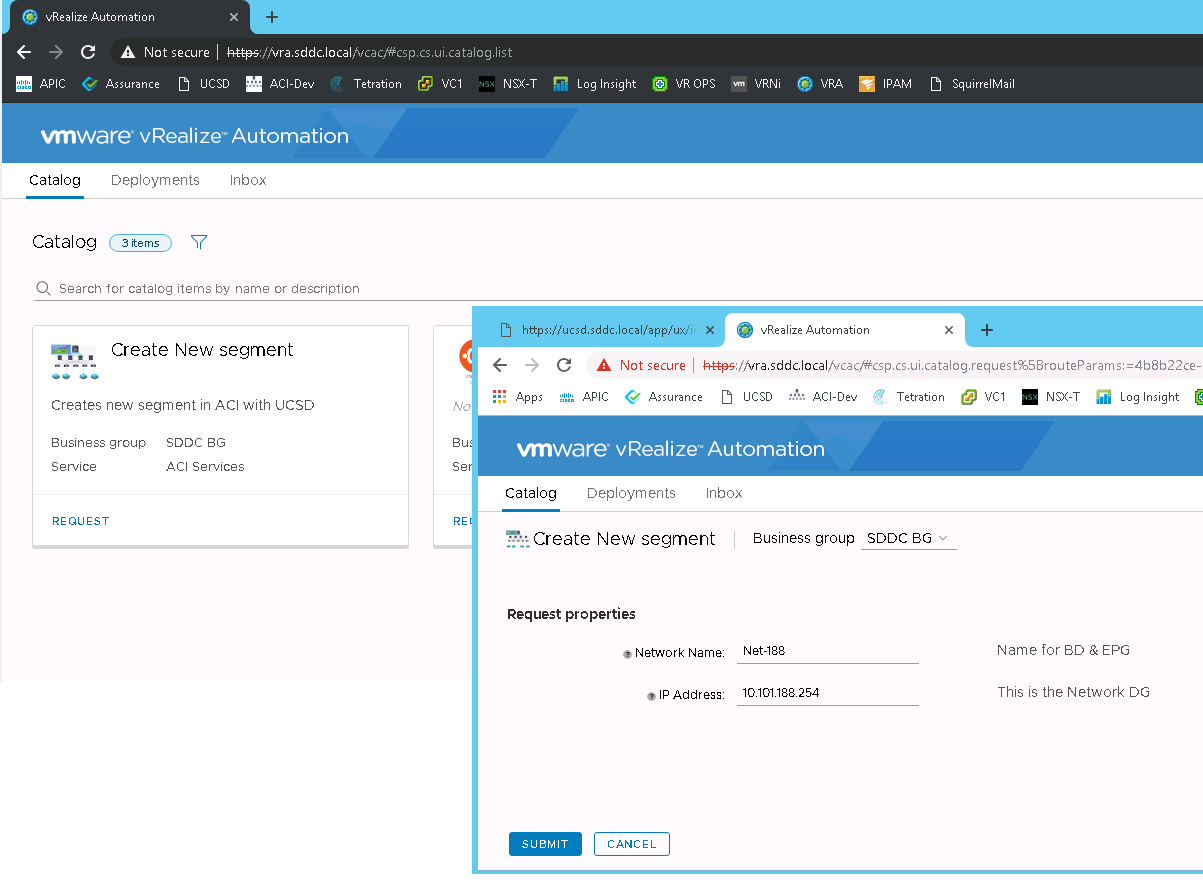
Task: Click the filter funnel icon beside Catalog heading
Action: (199, 242)
